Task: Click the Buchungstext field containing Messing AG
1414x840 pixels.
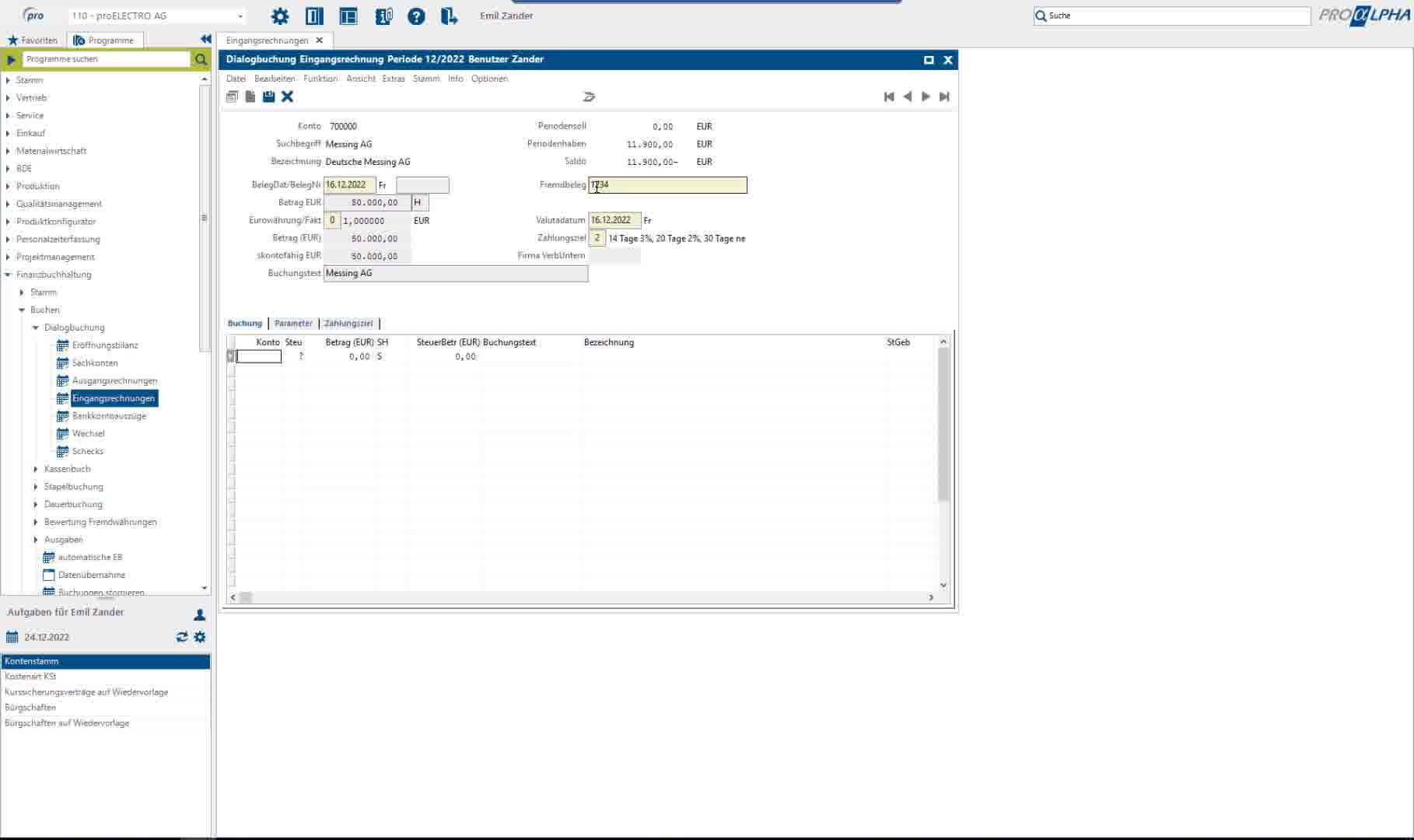Action: (456, 273)
